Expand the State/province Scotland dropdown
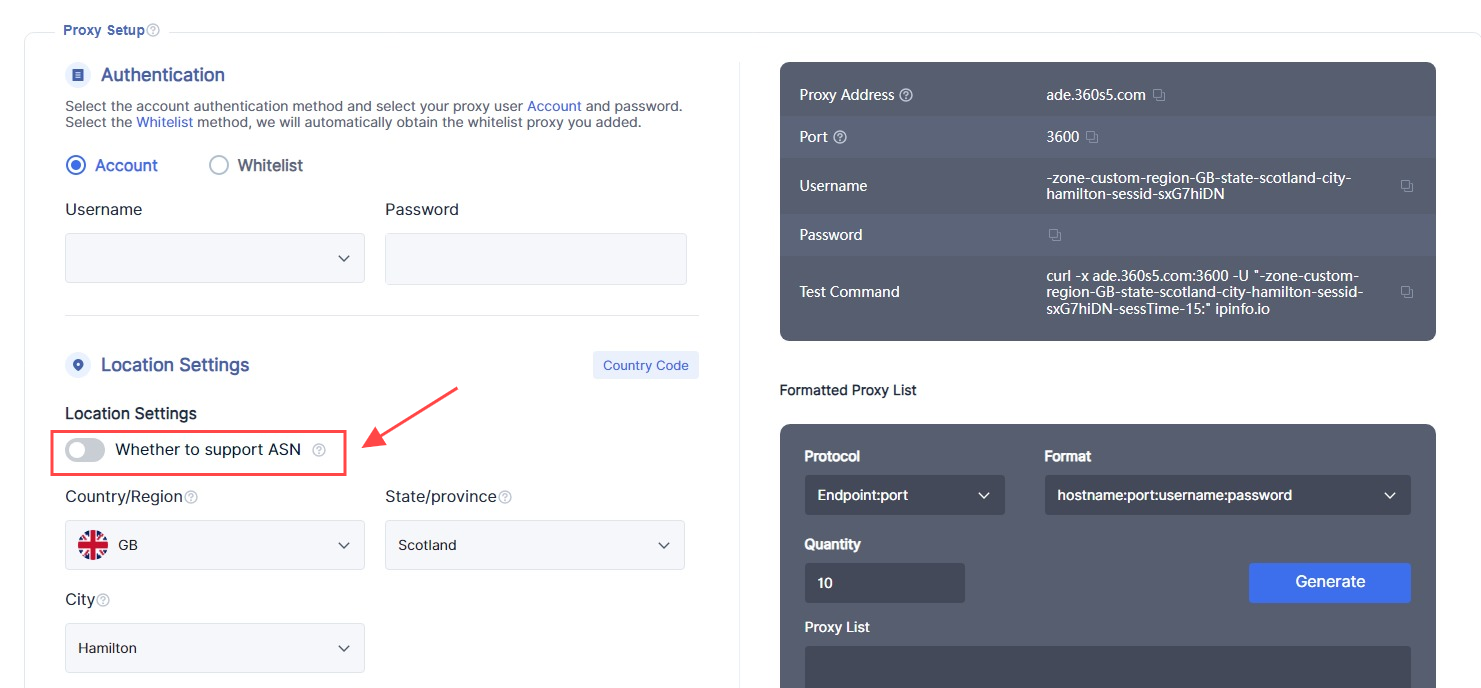This screenshot has width=1481, height=688. point(534,545)
